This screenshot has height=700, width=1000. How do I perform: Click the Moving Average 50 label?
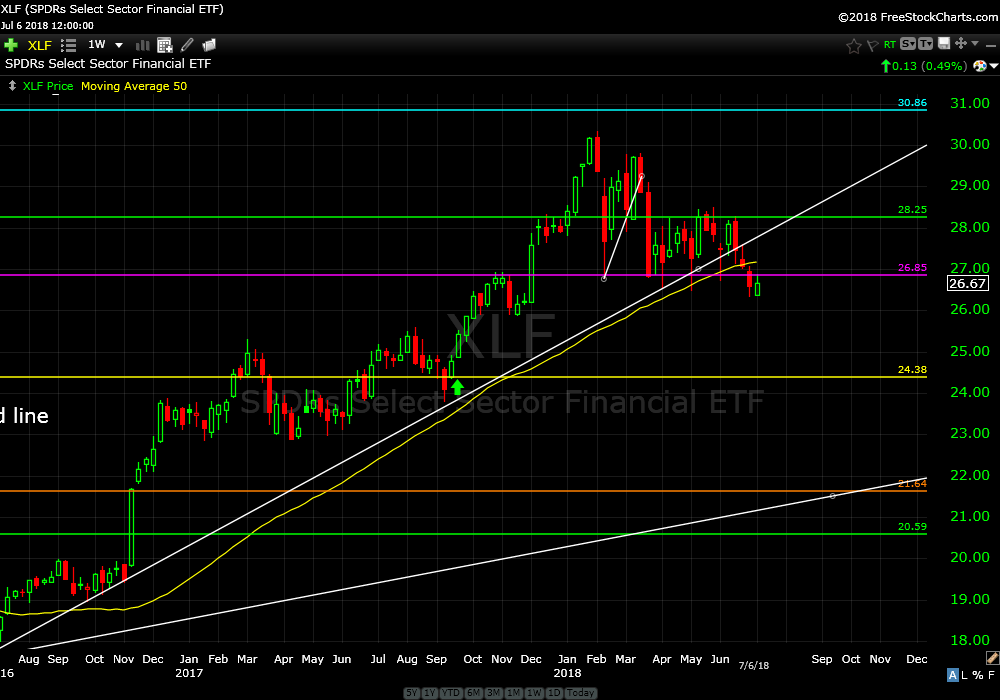(x=134, y=86)
